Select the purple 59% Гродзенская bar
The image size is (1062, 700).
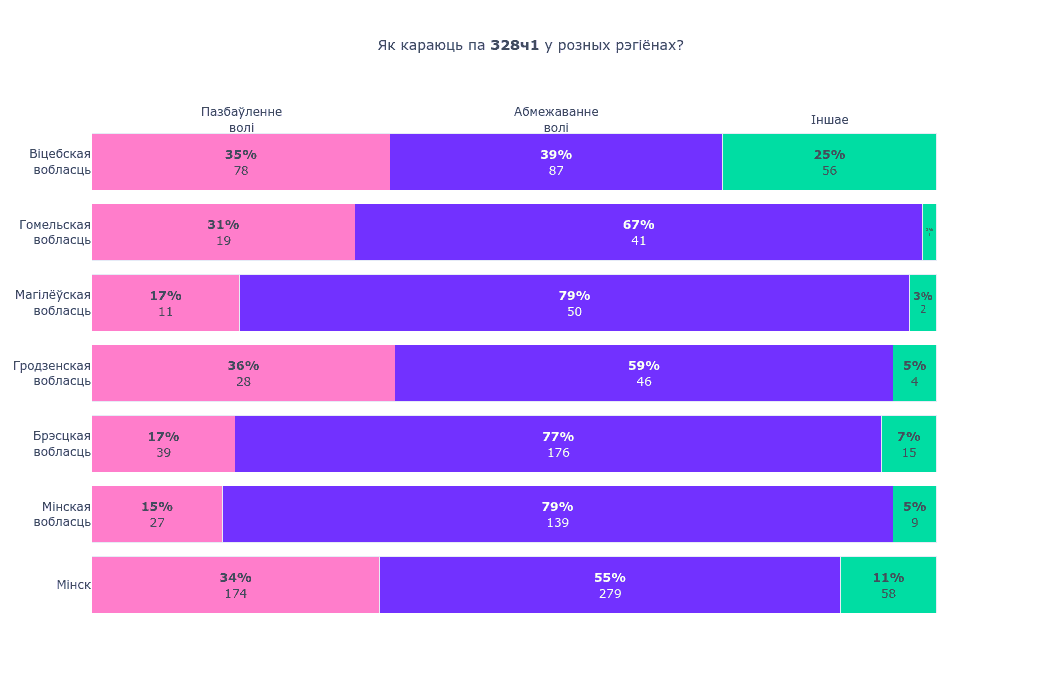coord(643,373)
